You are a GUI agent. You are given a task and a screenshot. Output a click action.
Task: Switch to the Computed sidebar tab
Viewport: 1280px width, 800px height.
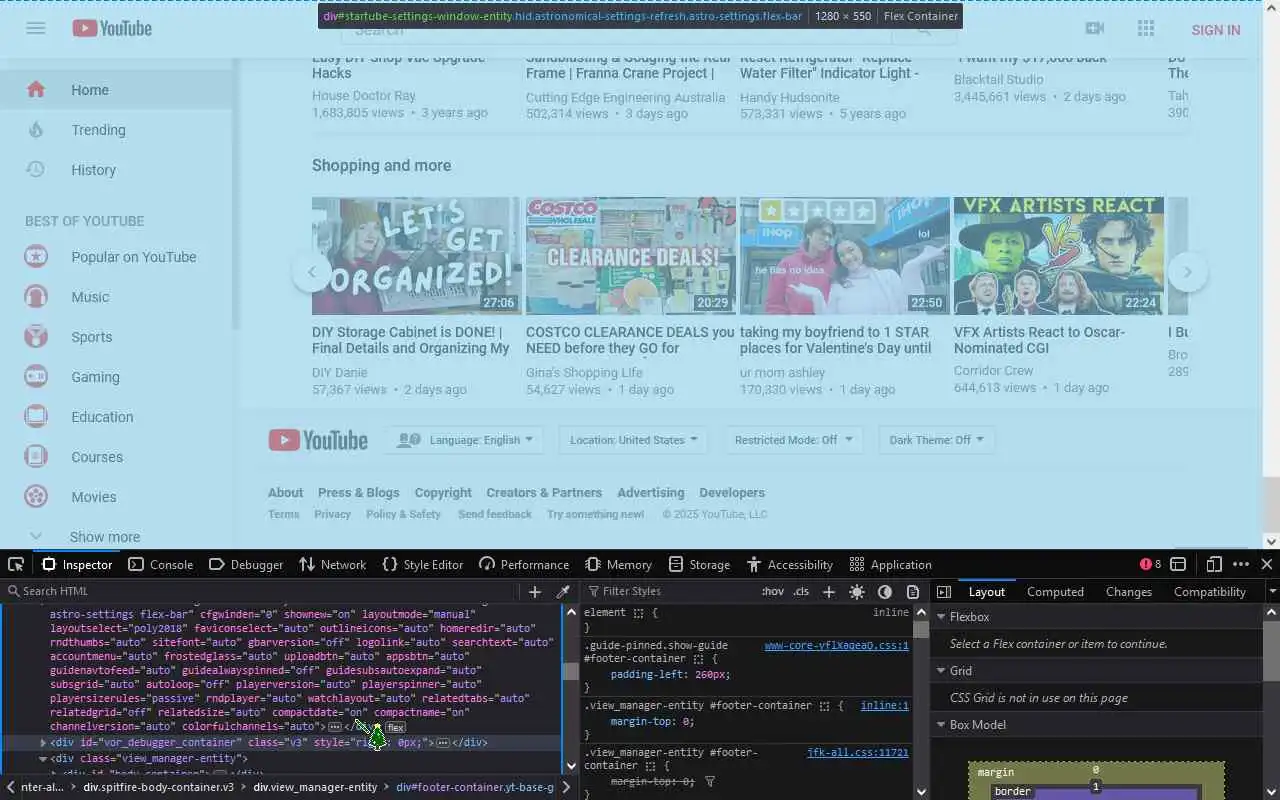pos(1055,592)
